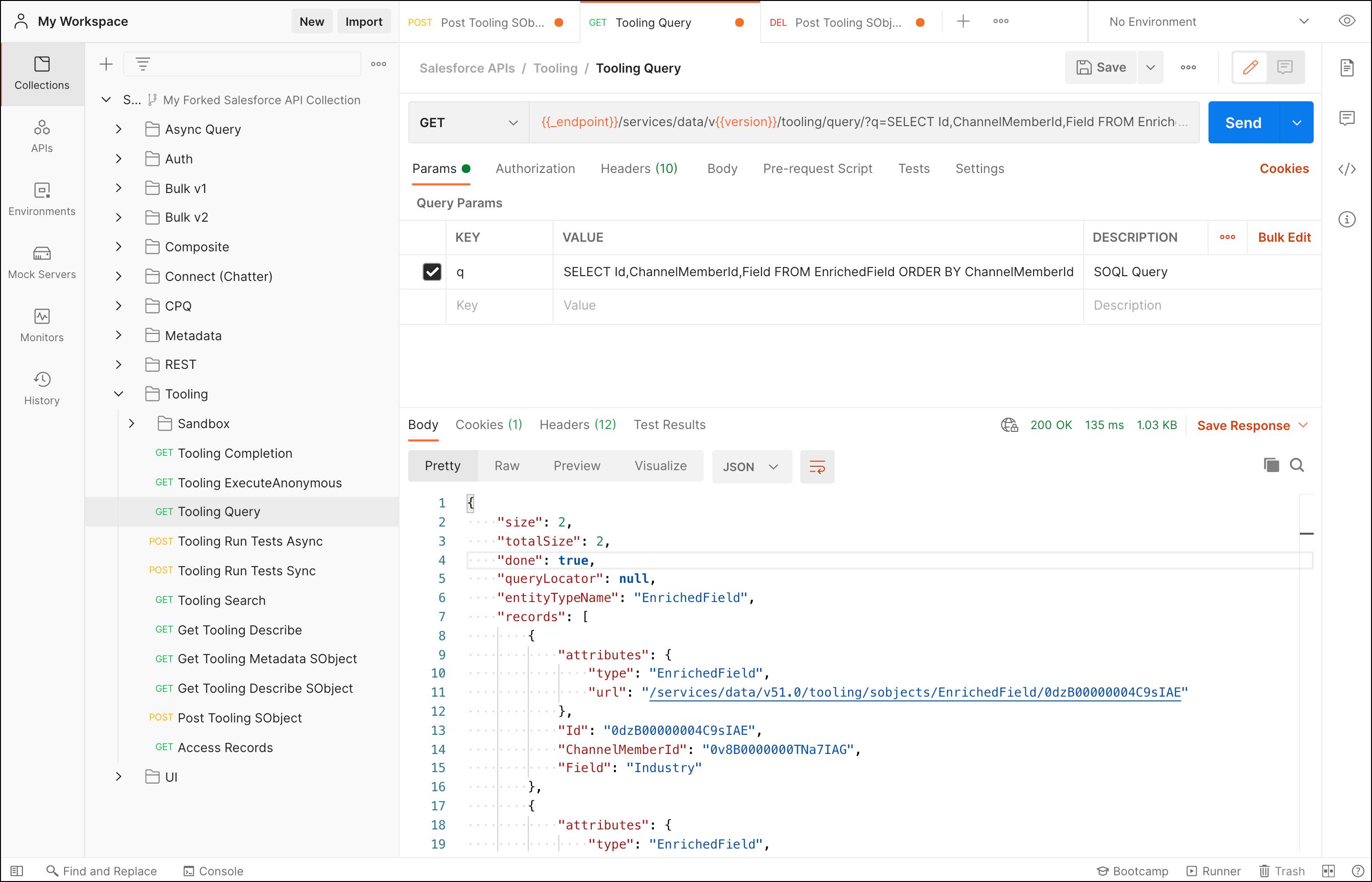Open the Mock Servers panel
The width and height of the screenshot is (1372, 882).
coord(41,262)
